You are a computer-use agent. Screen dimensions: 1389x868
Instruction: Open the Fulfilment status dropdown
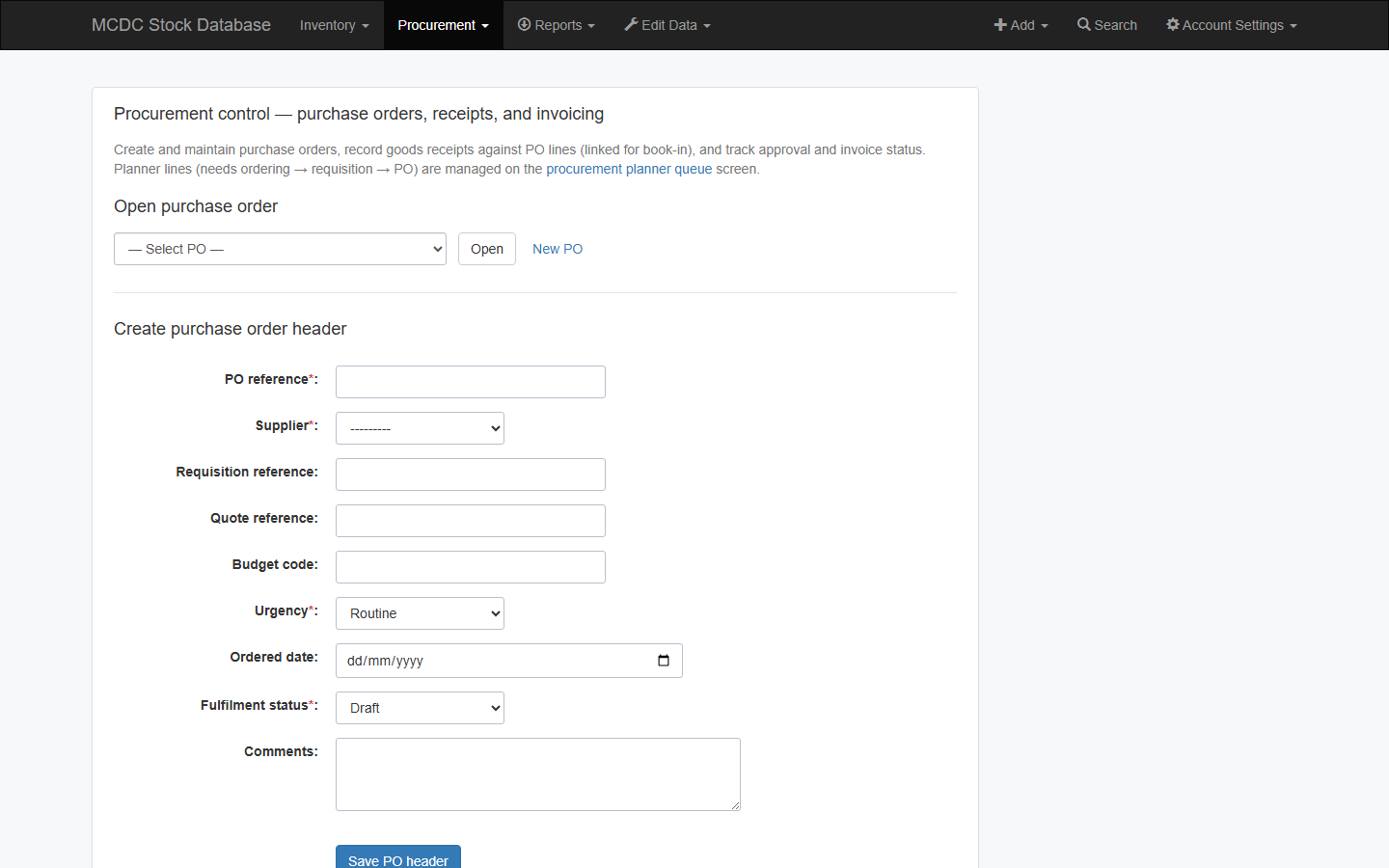(420, 708)
